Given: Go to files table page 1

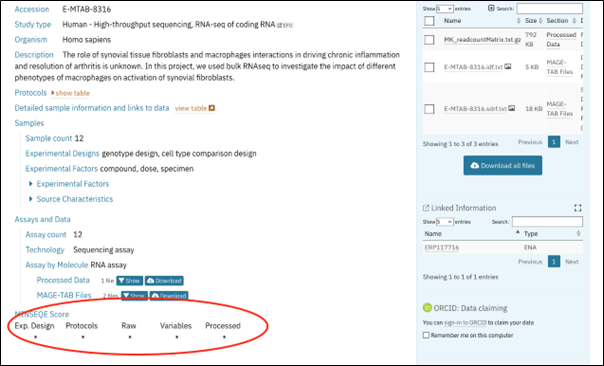Looking at the screenshot, I should (x=554, y=142).
